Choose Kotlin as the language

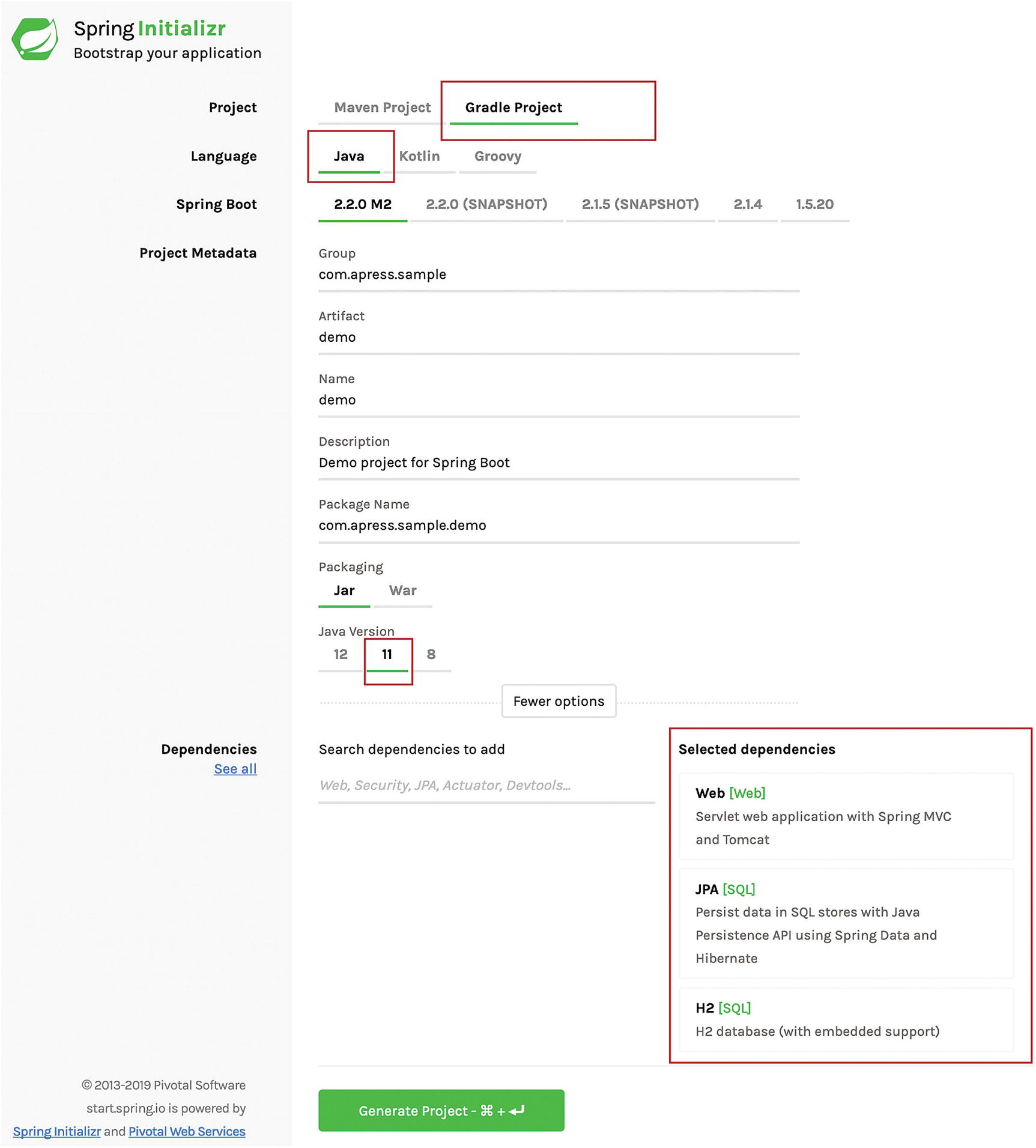click(x=419, y=156)
